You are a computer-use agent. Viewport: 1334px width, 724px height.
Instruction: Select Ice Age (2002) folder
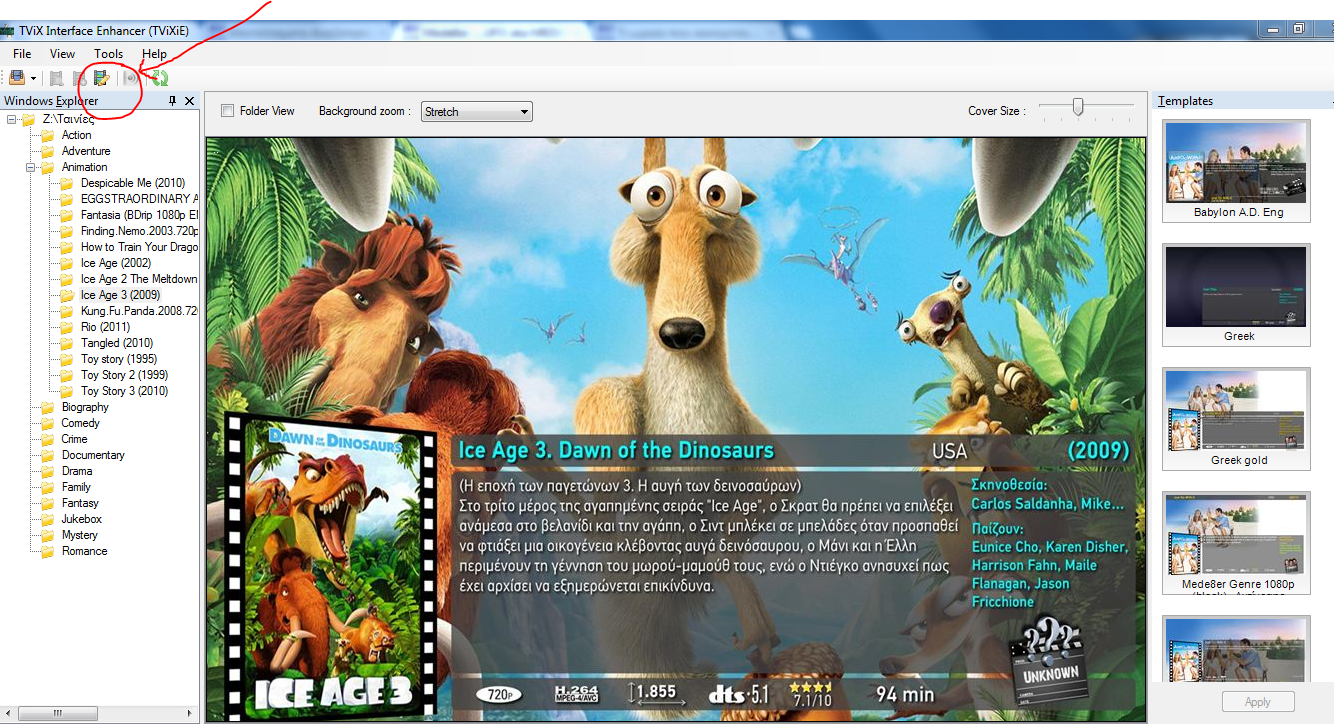pos(116,263)
